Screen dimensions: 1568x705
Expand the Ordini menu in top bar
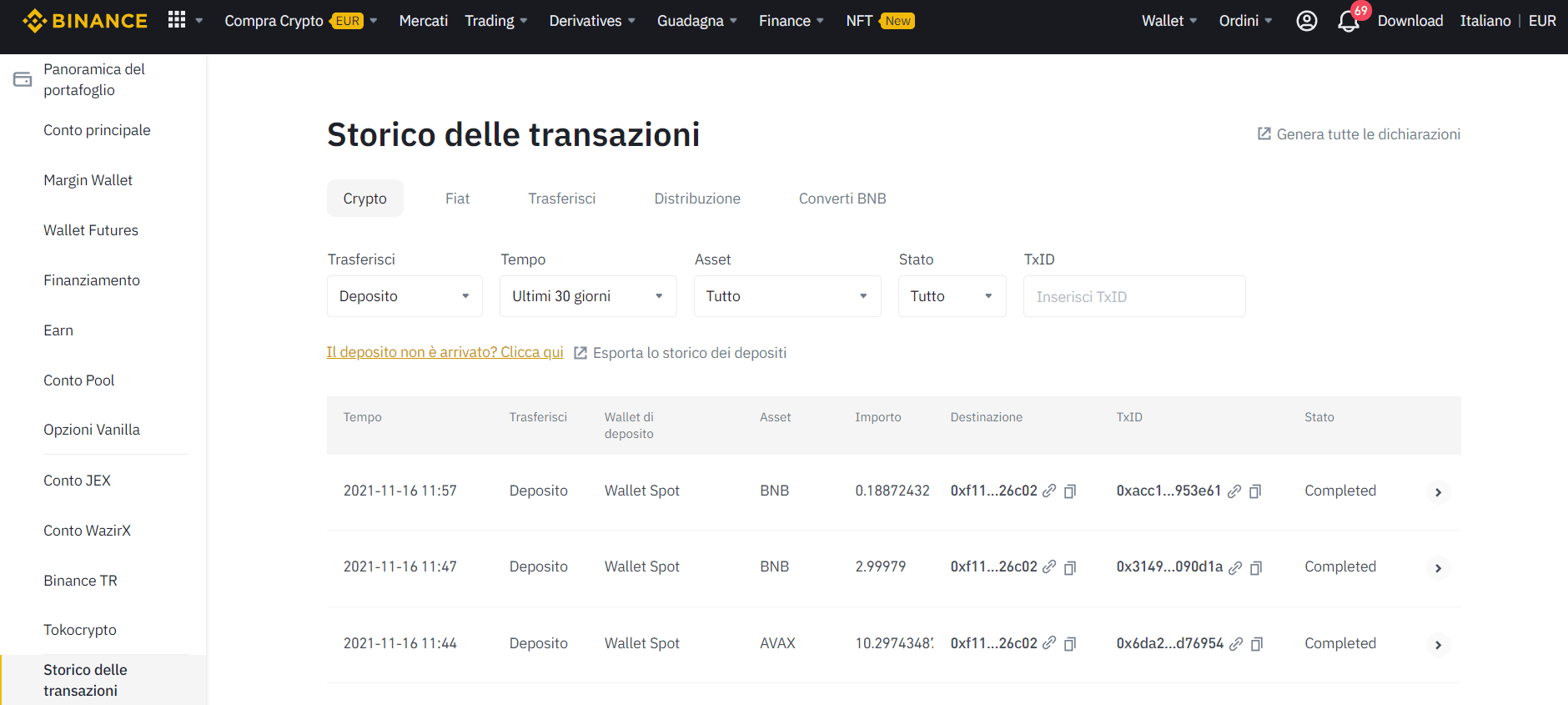tap(1245, 21)
